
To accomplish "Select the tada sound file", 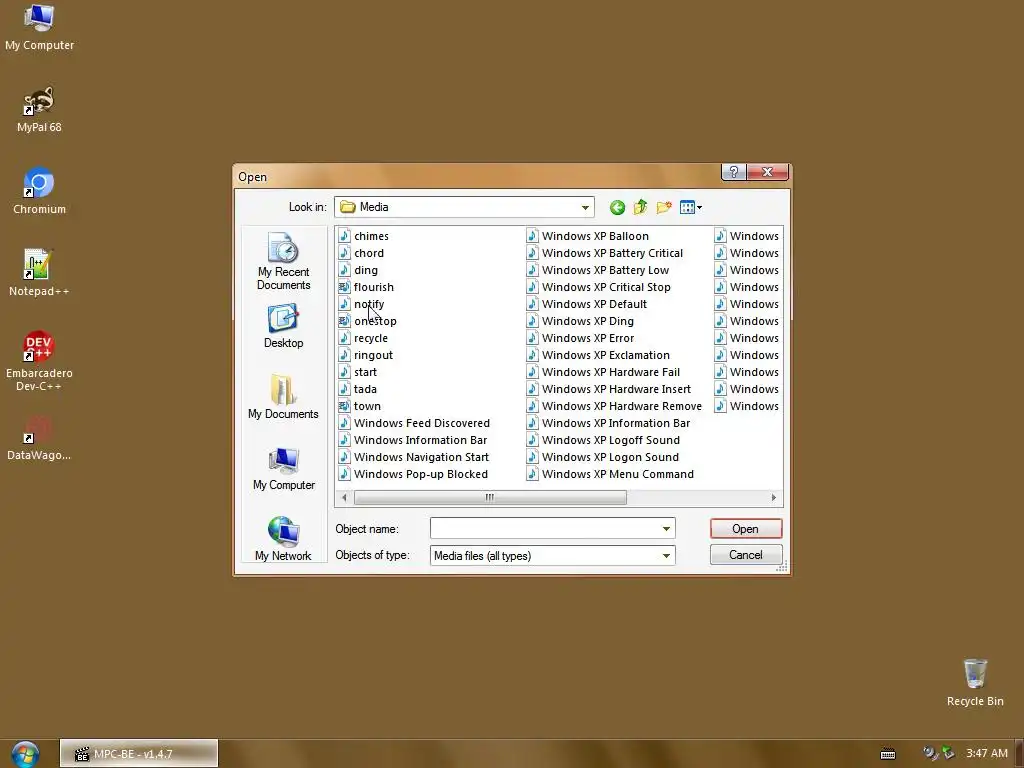I will 358,389.
